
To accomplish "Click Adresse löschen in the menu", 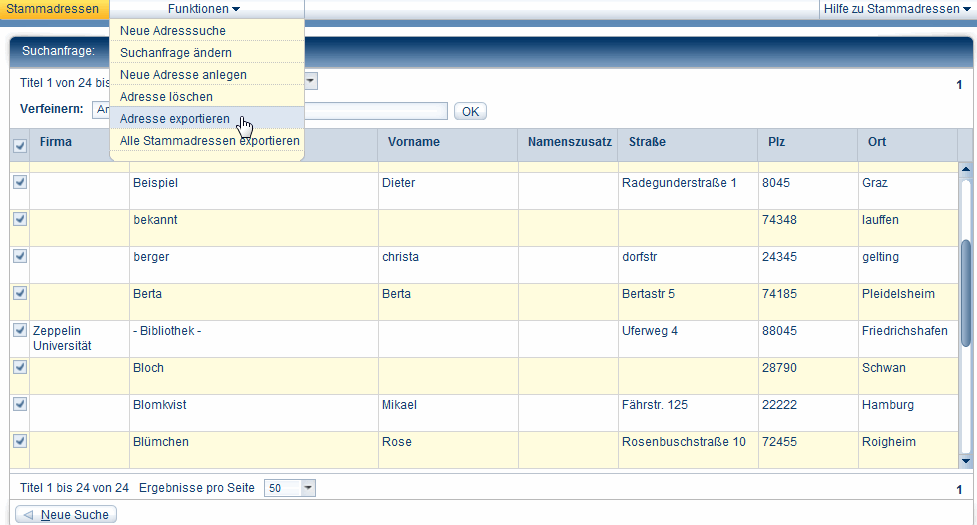I will 166,97.
